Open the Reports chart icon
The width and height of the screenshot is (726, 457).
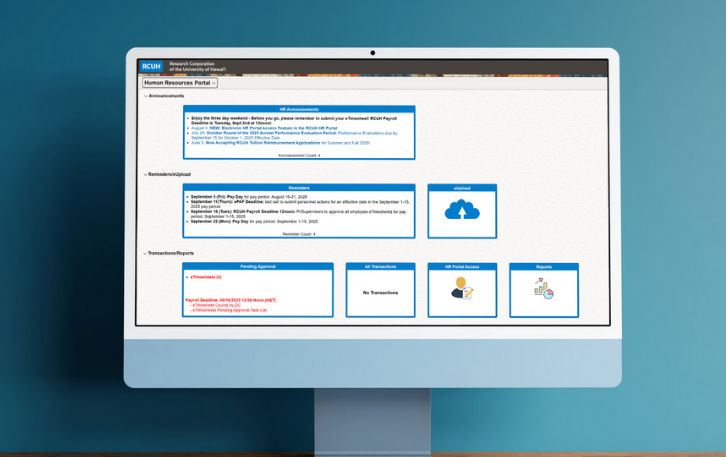click(544, 288)
